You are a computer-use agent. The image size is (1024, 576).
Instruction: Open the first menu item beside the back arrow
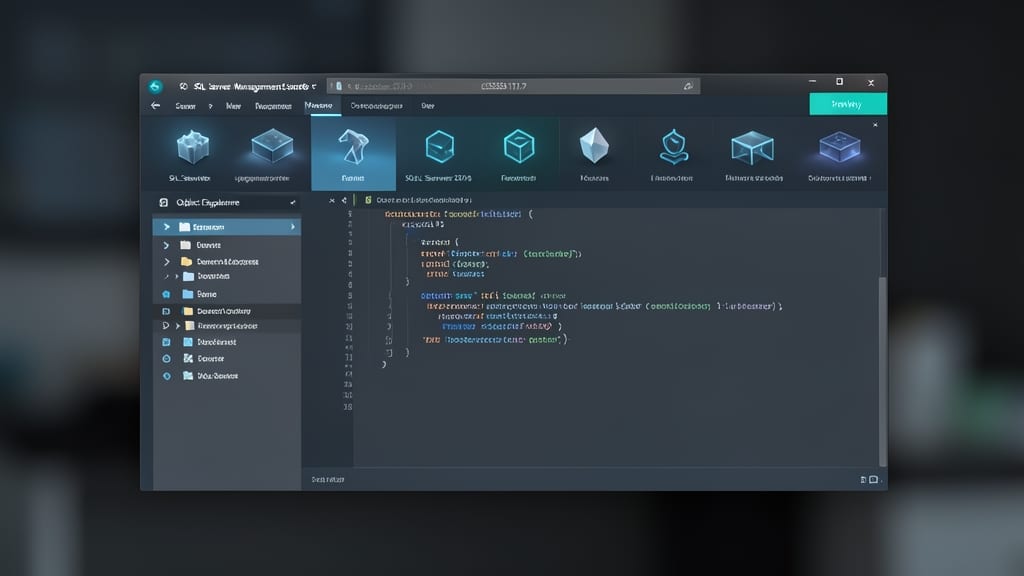click(x=185, y=106)
